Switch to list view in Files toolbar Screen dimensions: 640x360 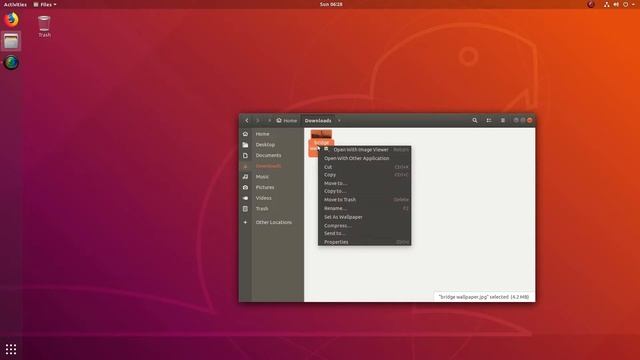pyautogui.click(x=489, y=120)
